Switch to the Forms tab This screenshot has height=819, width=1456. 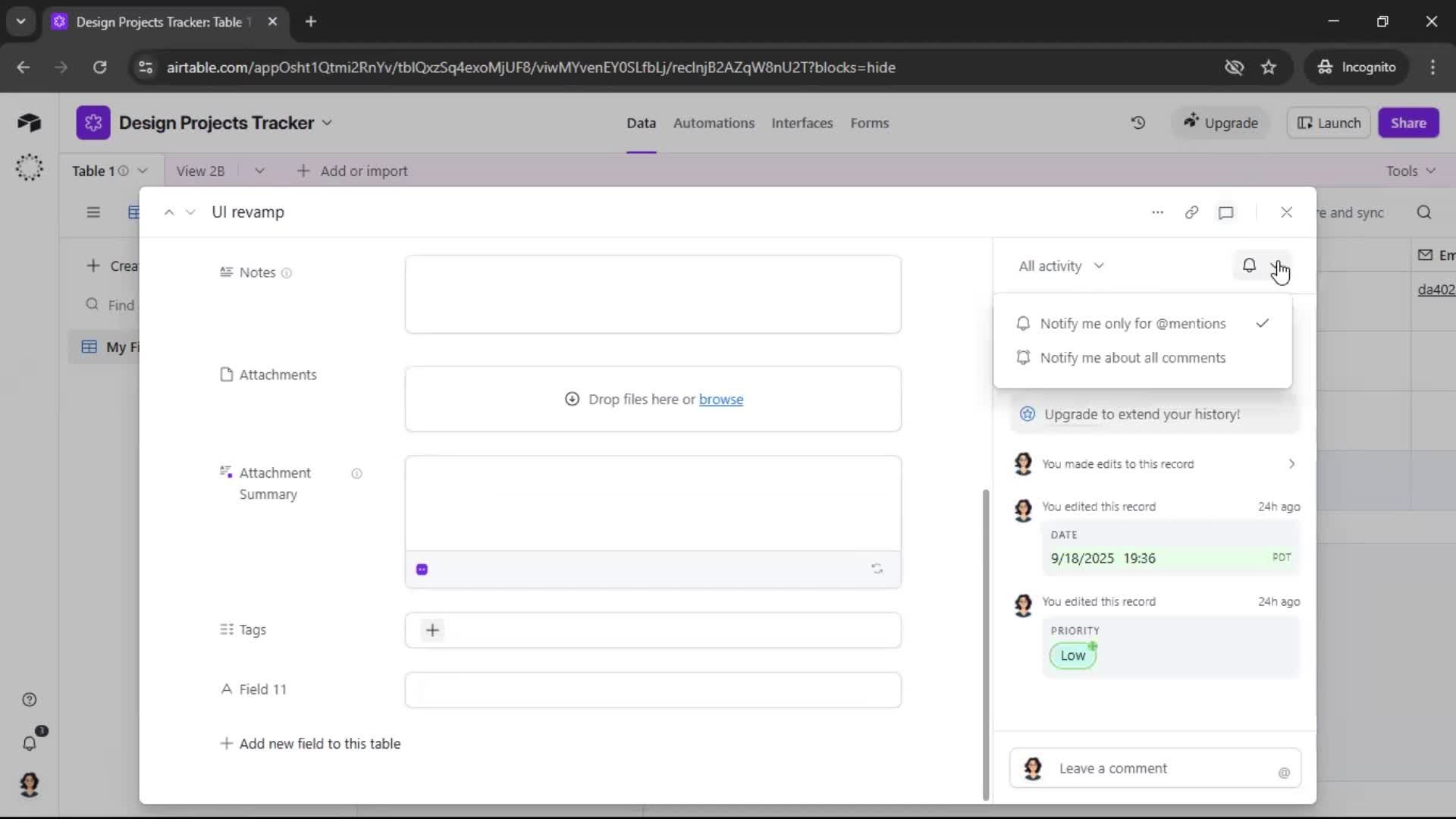[869, 123]
